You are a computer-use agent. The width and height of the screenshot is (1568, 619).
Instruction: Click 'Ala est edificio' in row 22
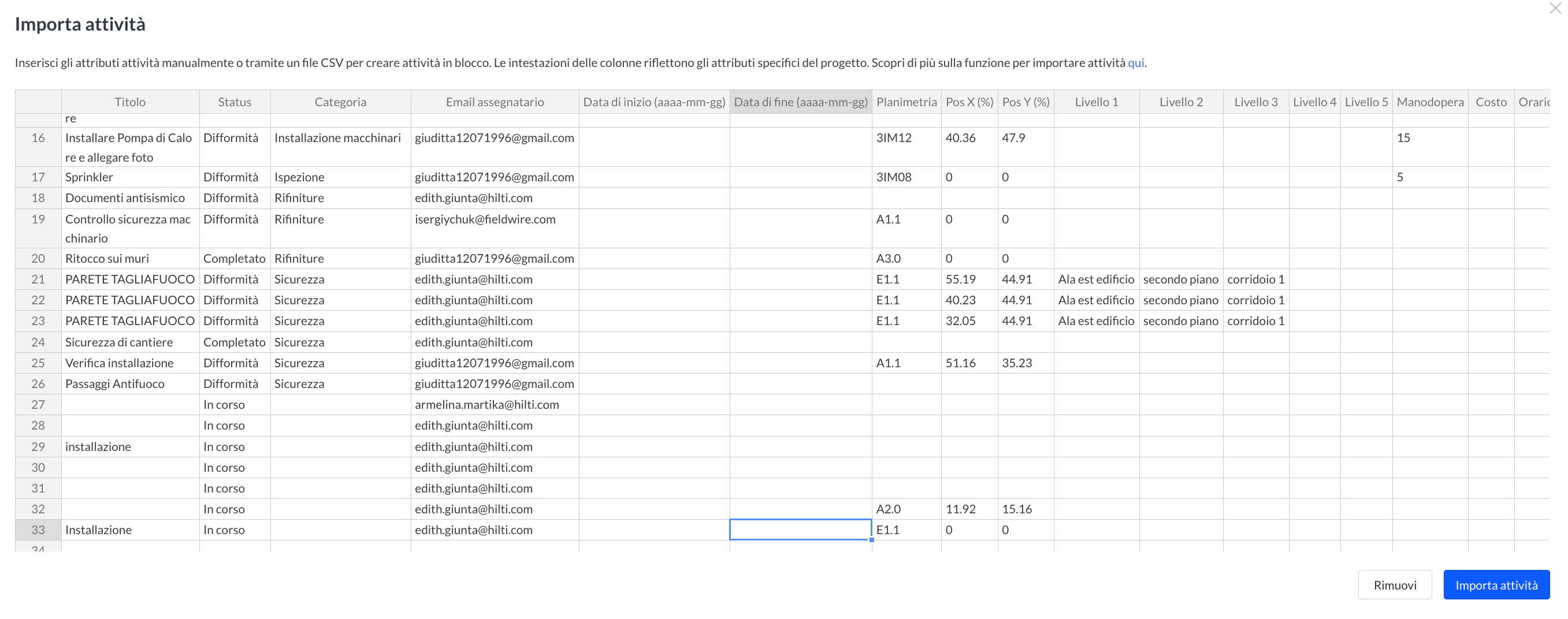(1096, 300)
